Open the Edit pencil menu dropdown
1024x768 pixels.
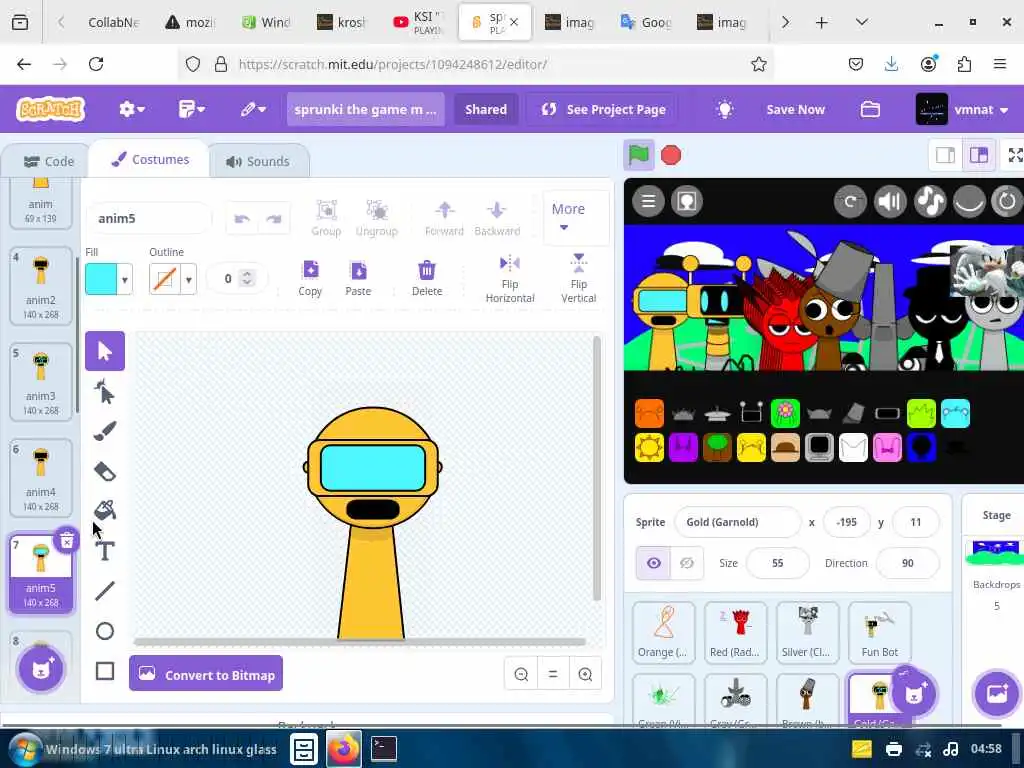(x=253, y=109)
